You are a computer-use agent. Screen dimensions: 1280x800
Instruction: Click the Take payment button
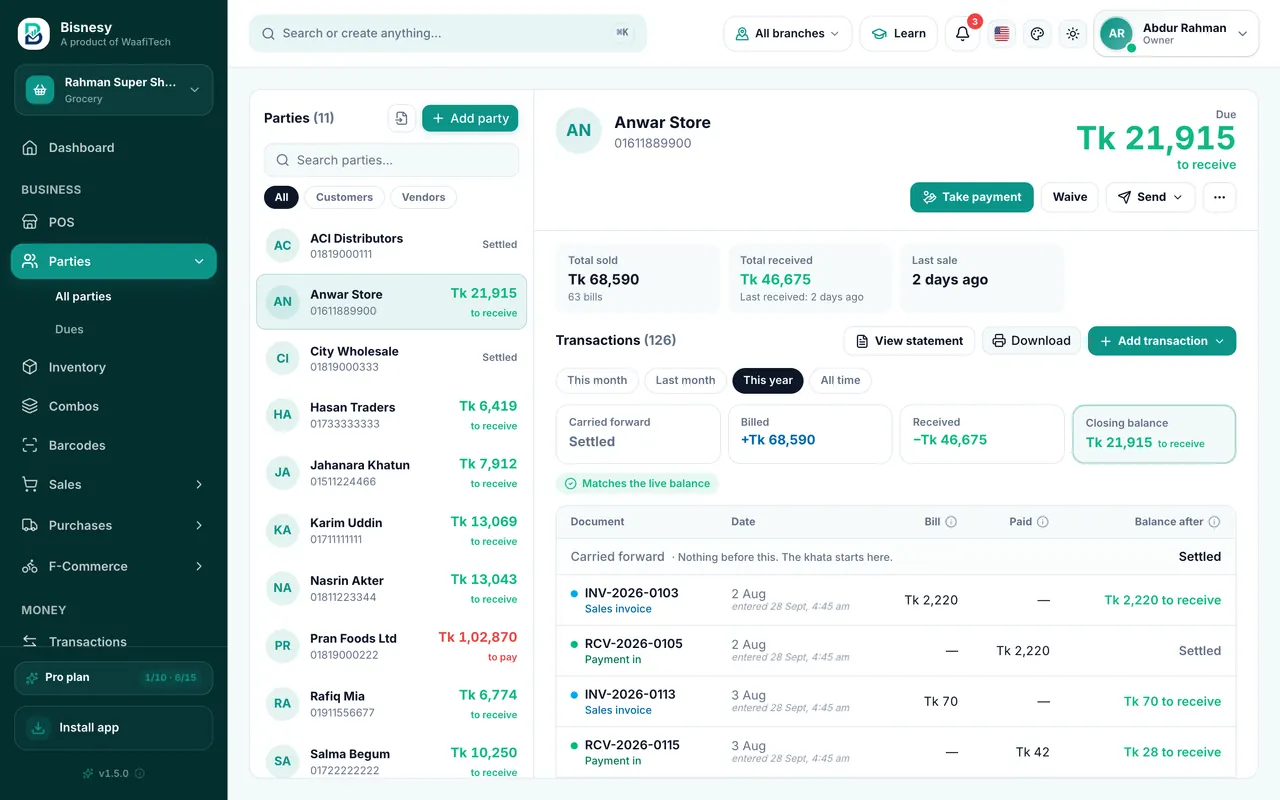[x=972, y=197]
